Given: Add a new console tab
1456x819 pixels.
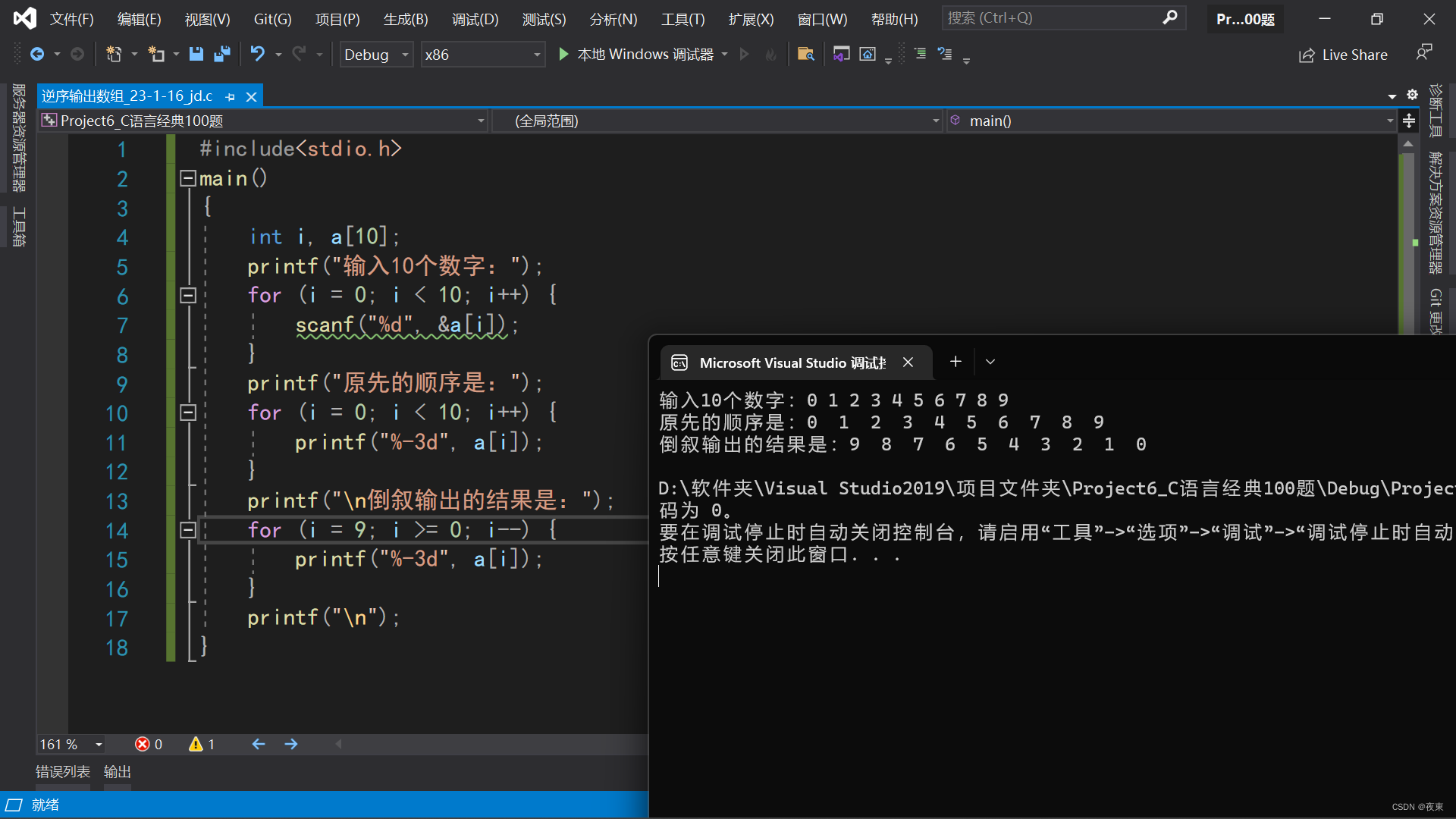Looking at the screenshot, I should [955, 362].
